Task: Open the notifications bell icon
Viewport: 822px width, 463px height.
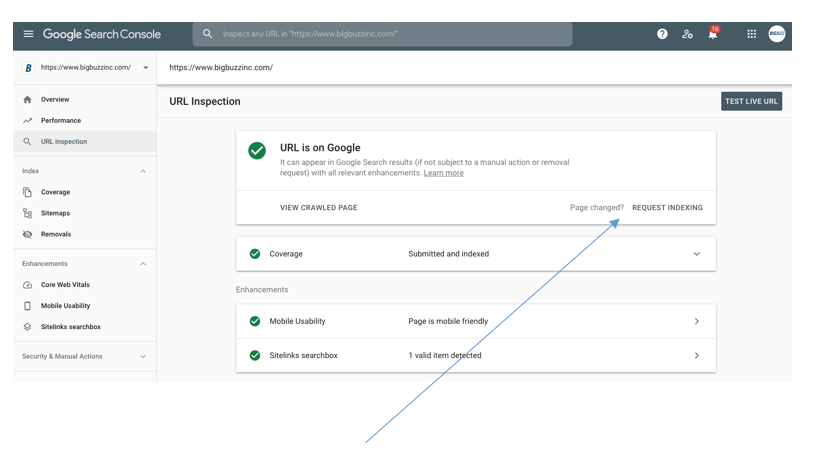Action: click(712, 34)
